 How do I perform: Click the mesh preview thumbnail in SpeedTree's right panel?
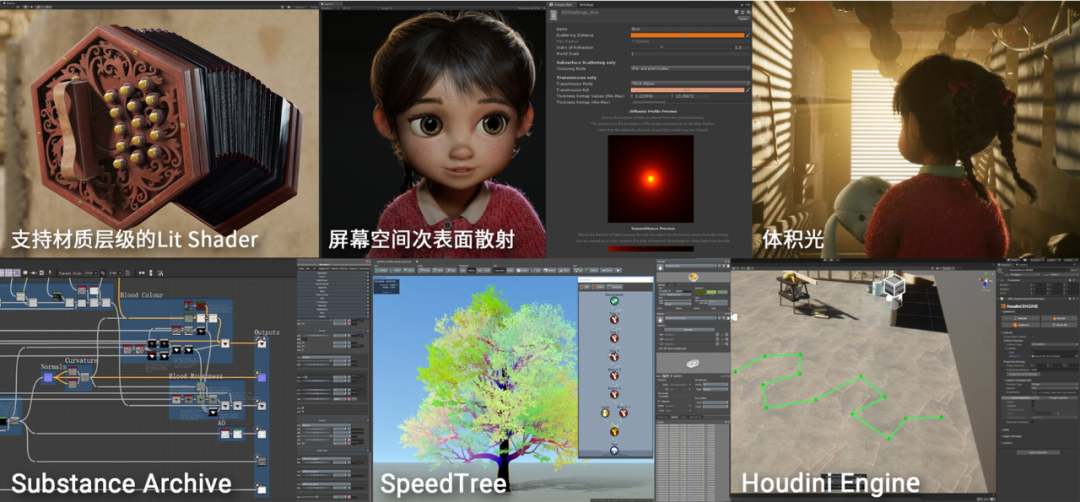coord(693,364)
